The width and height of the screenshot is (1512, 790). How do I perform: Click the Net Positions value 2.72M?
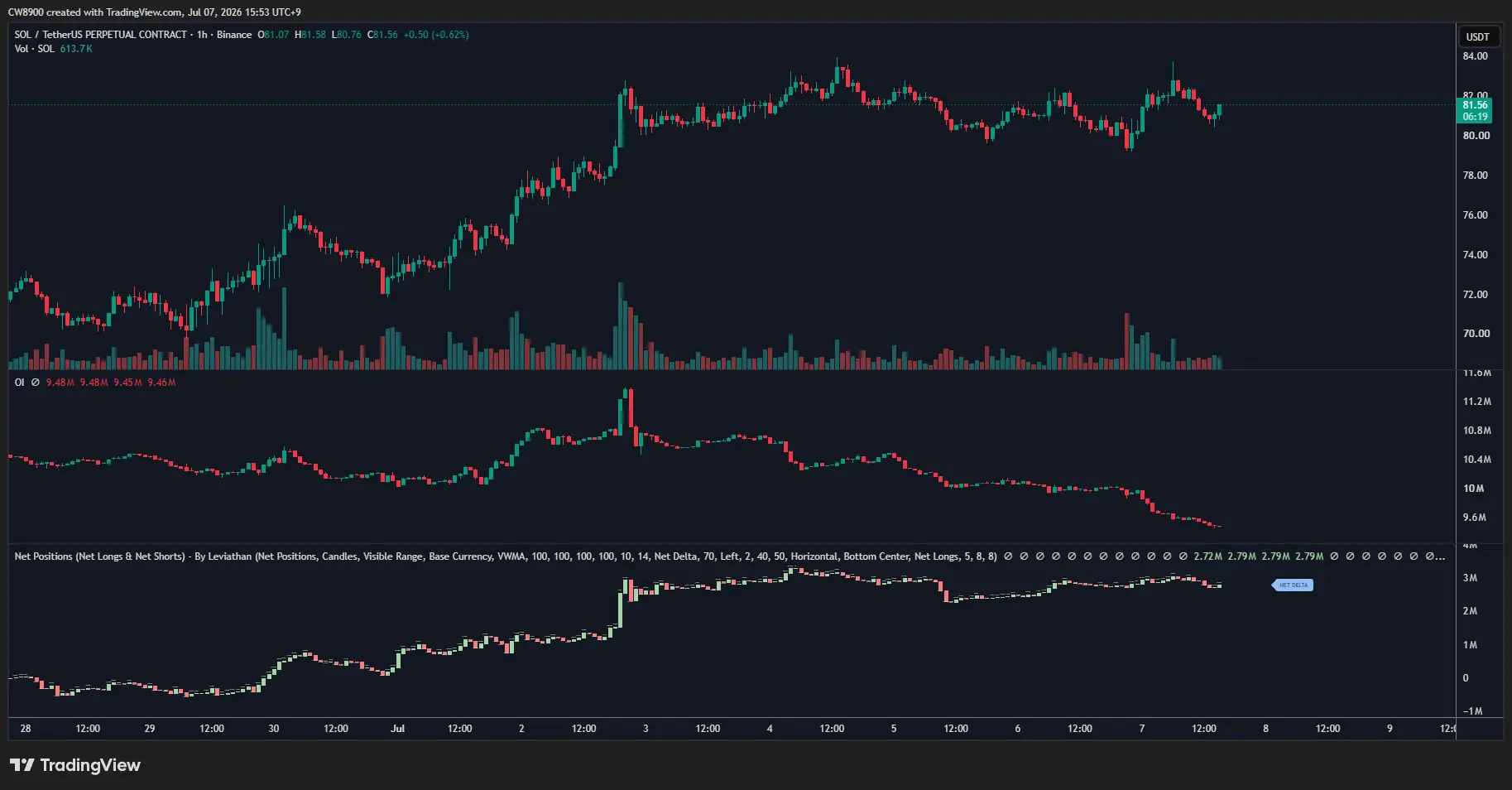1207,556
